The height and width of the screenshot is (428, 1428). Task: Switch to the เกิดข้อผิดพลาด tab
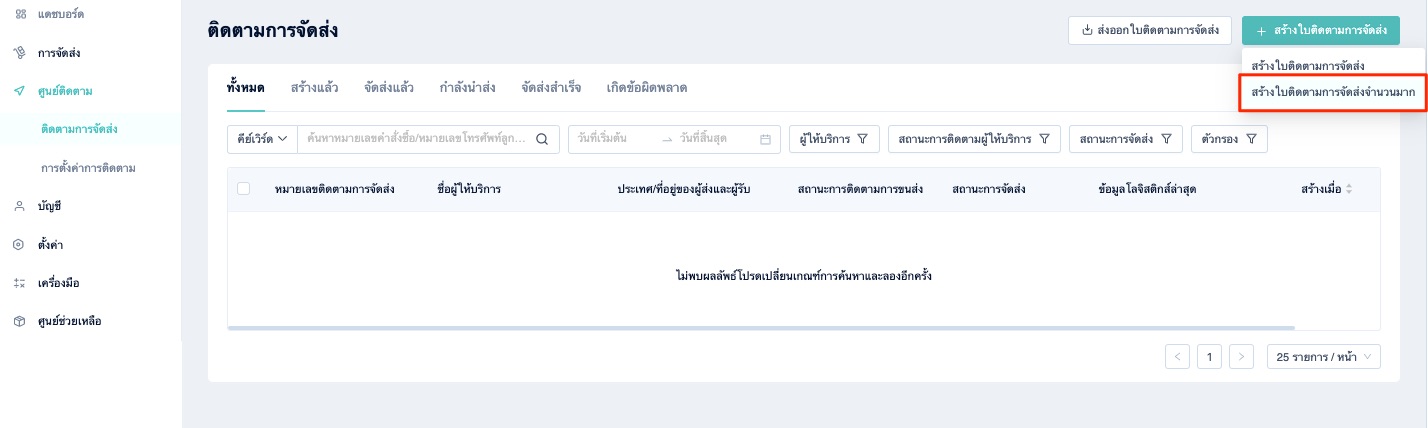[647, 88]
